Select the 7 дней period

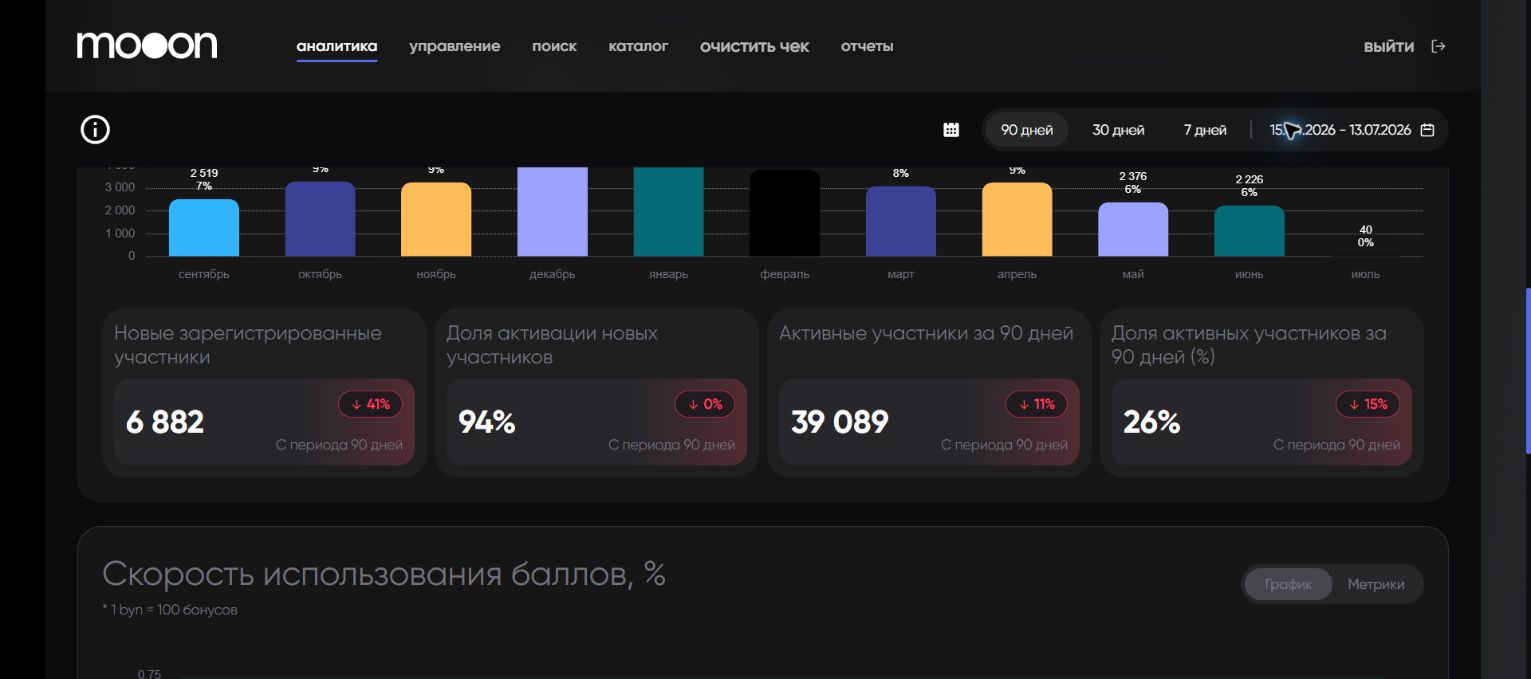(1205, 130)
